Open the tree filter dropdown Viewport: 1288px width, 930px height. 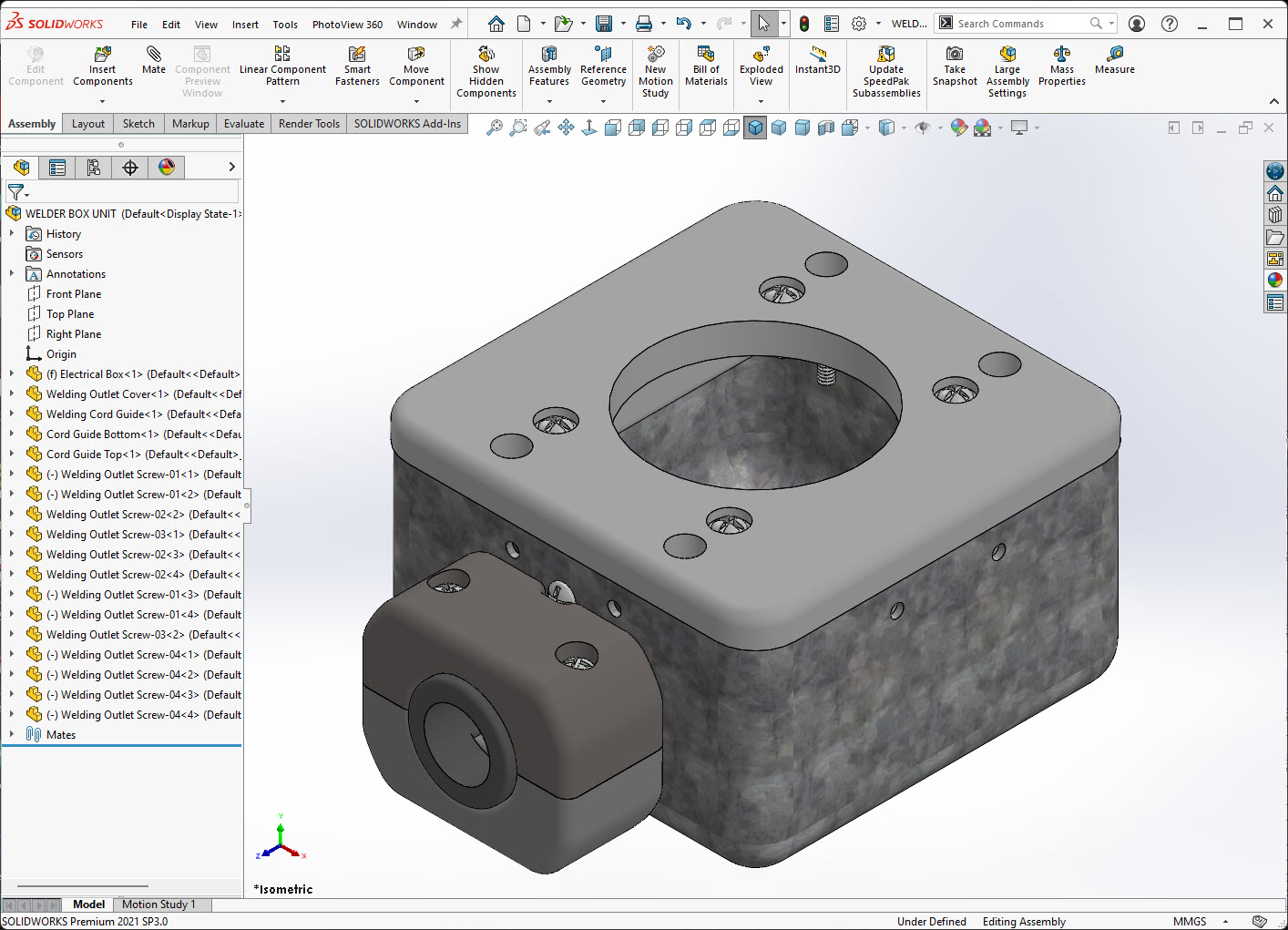[x=18, y=192]
